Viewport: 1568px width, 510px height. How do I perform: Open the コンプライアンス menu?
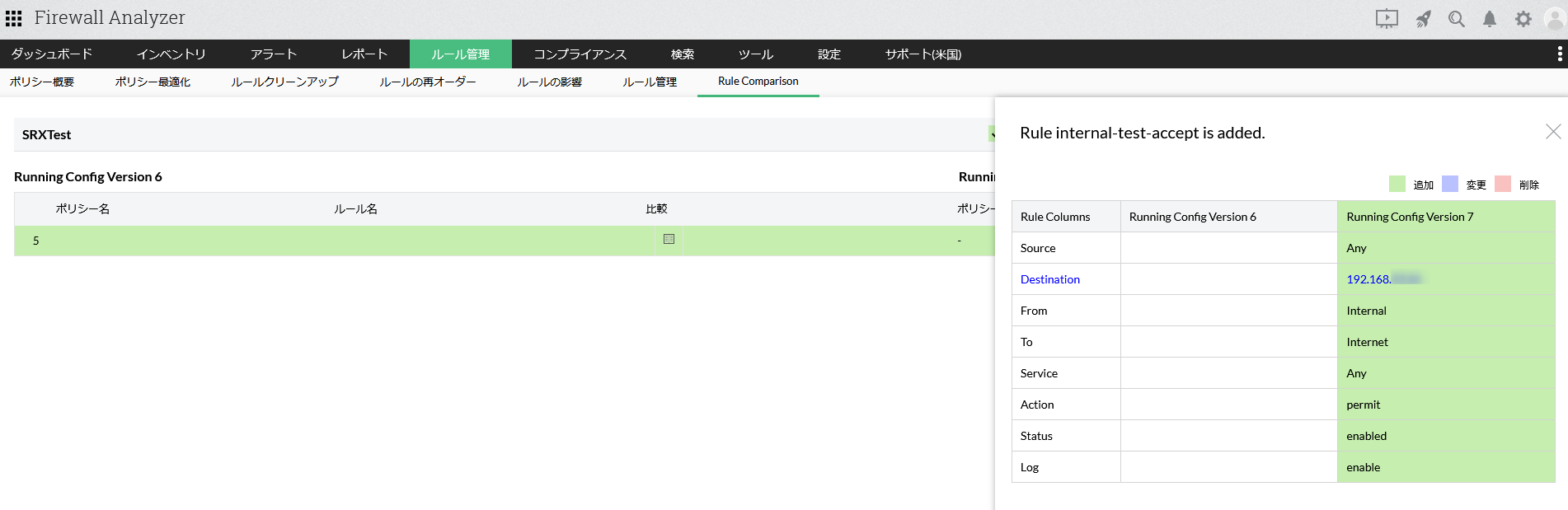580,54
